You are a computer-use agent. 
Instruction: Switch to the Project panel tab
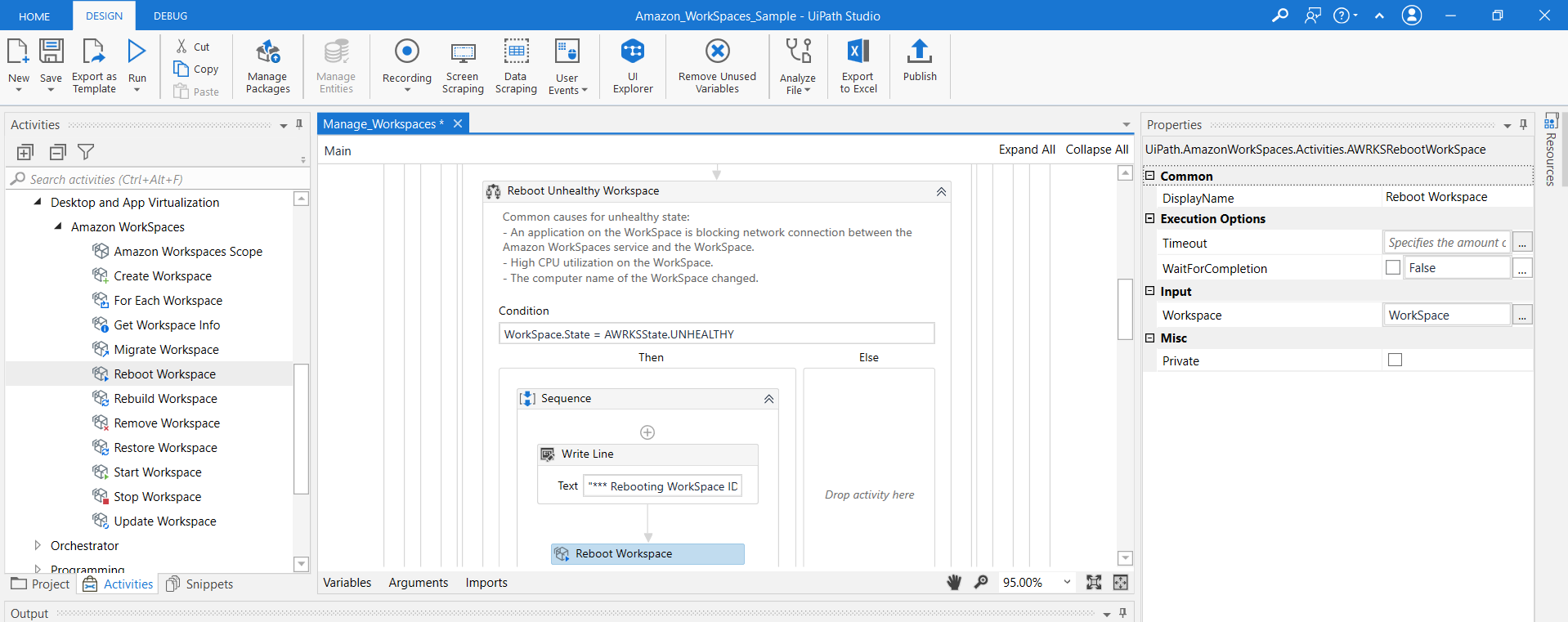coord(40,584)
